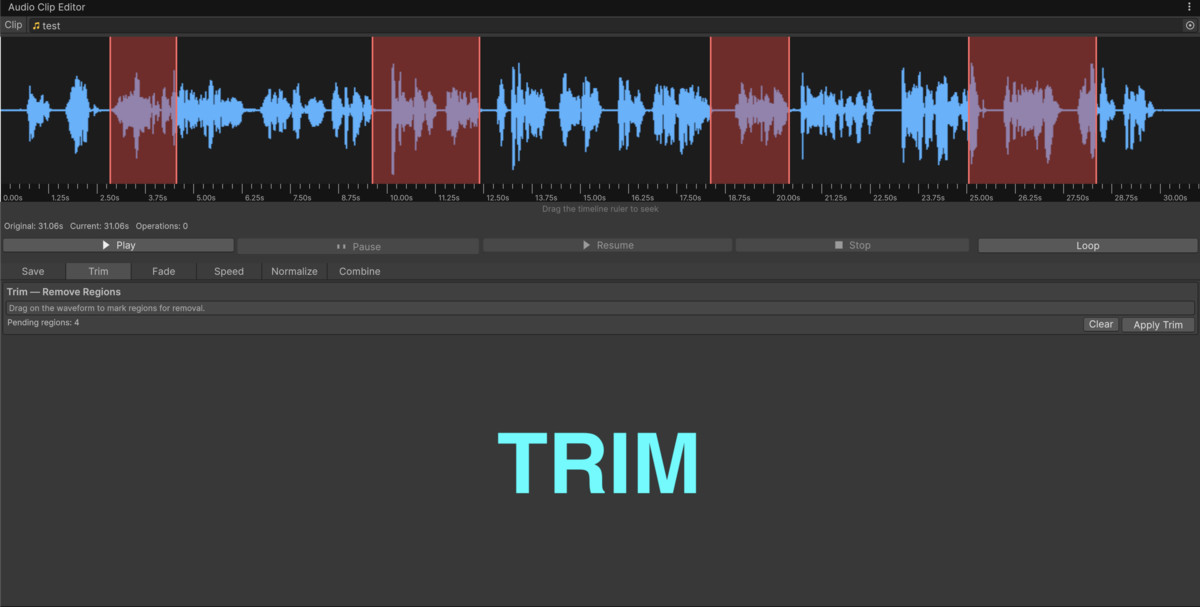
Task: Click 'Drag the timeline ruler to seek' hint
Action: pos(600,209)
